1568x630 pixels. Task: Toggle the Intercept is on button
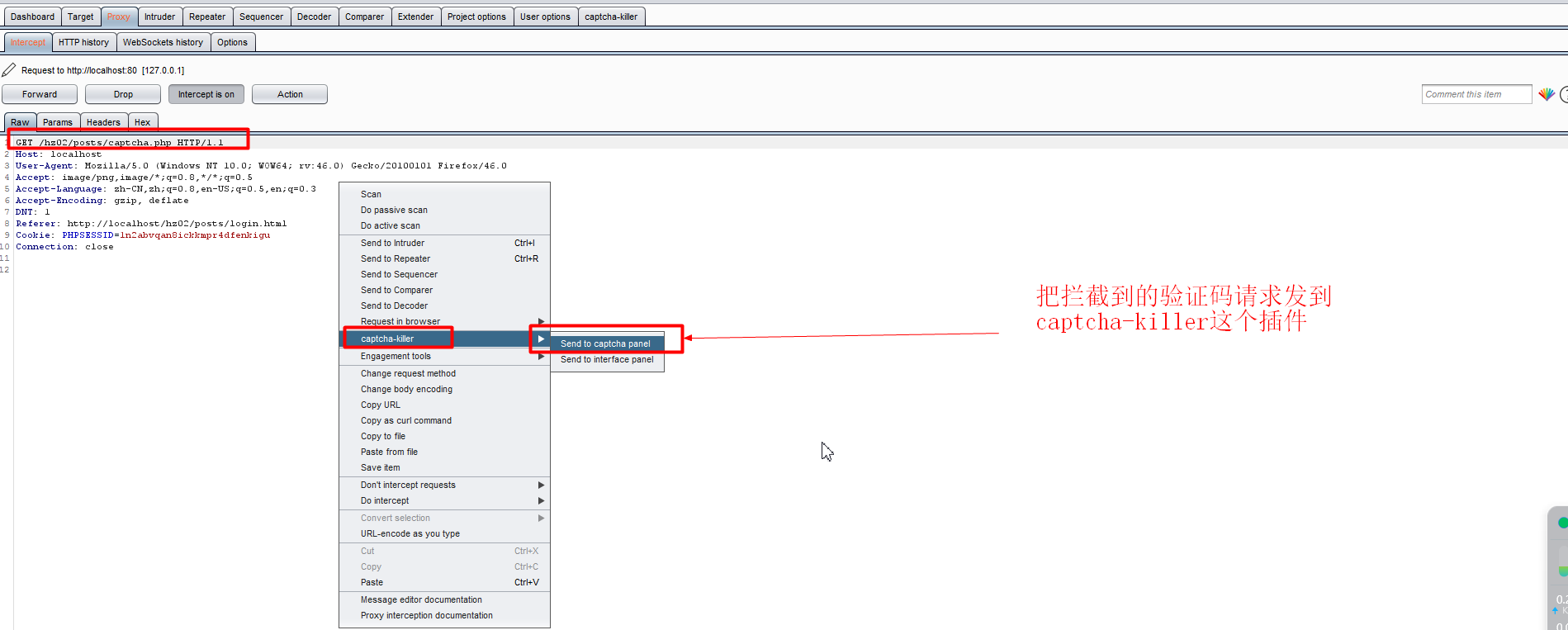(206, 94)
